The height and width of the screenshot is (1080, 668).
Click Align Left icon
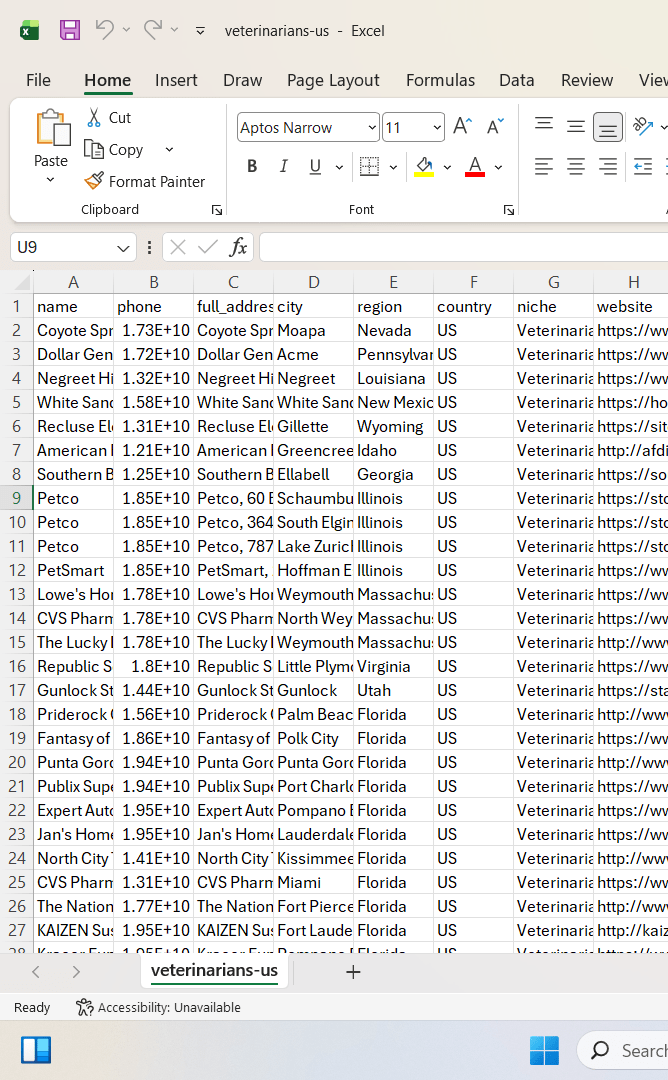click(x=544, y=167)
